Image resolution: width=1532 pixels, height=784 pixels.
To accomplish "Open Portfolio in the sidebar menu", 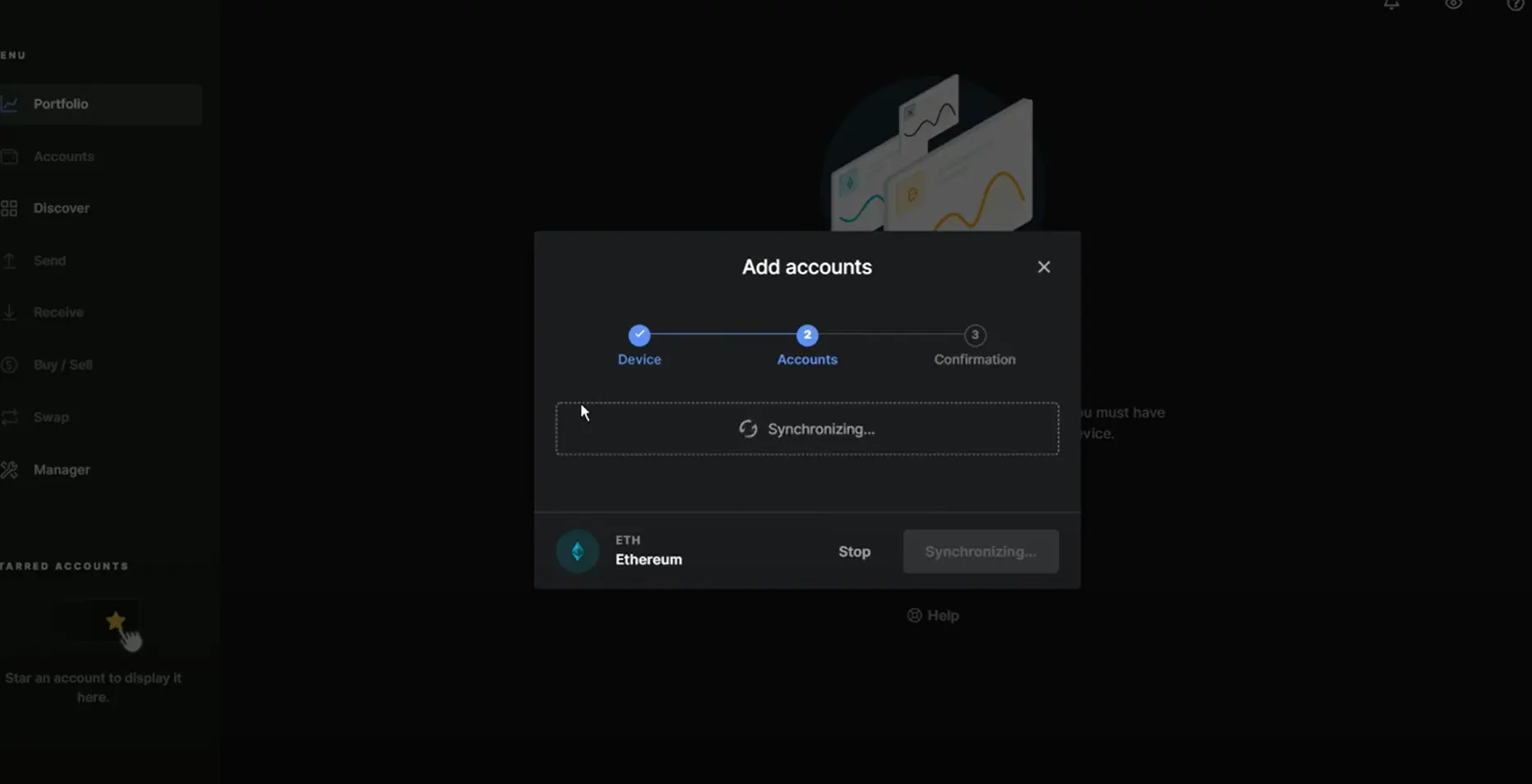I will 100,104.
